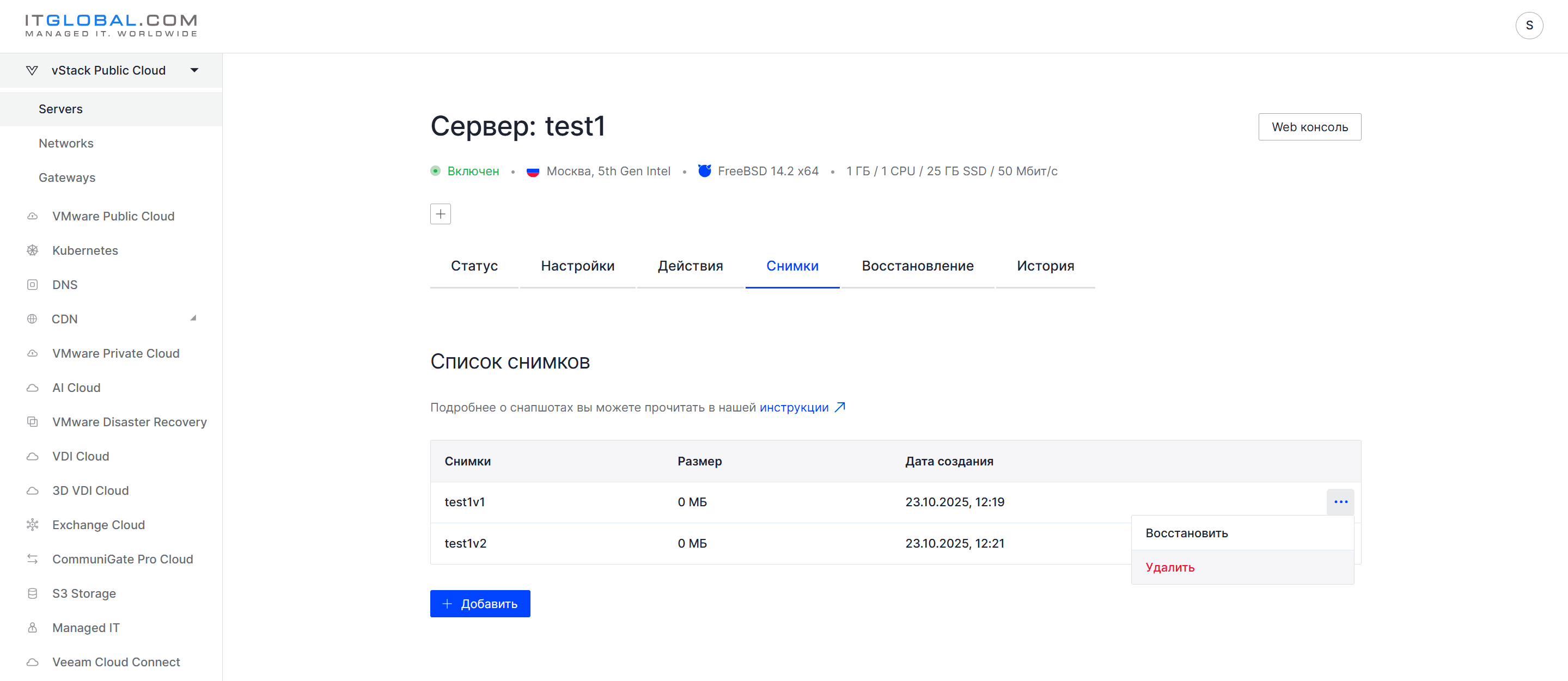Open the three-dots menu for test1v1
Image resolution: width=1568 pixels, height=681 pixels.
pos(1340,501)
